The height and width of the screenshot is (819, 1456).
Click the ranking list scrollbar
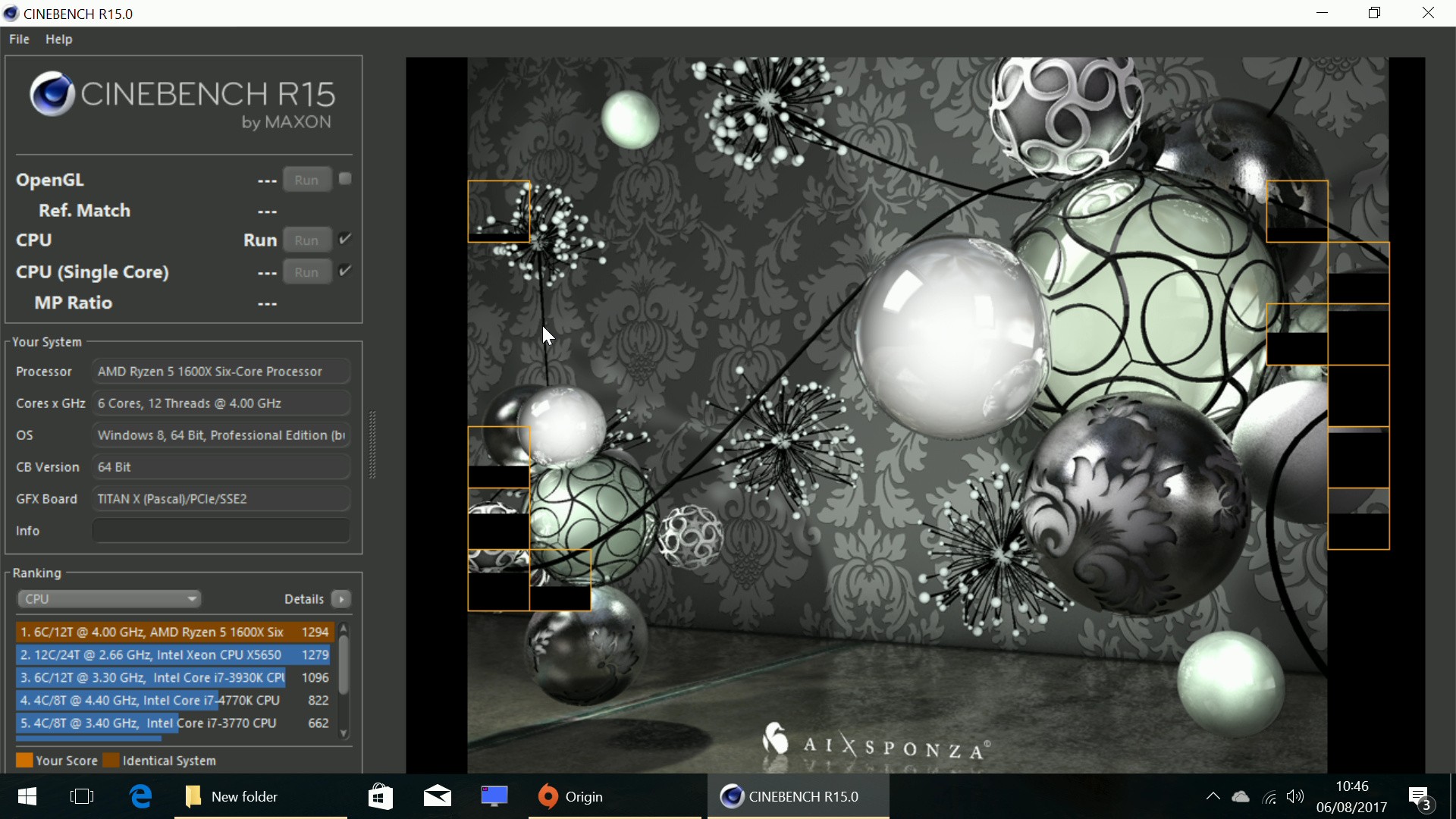[x=344, y=666]
